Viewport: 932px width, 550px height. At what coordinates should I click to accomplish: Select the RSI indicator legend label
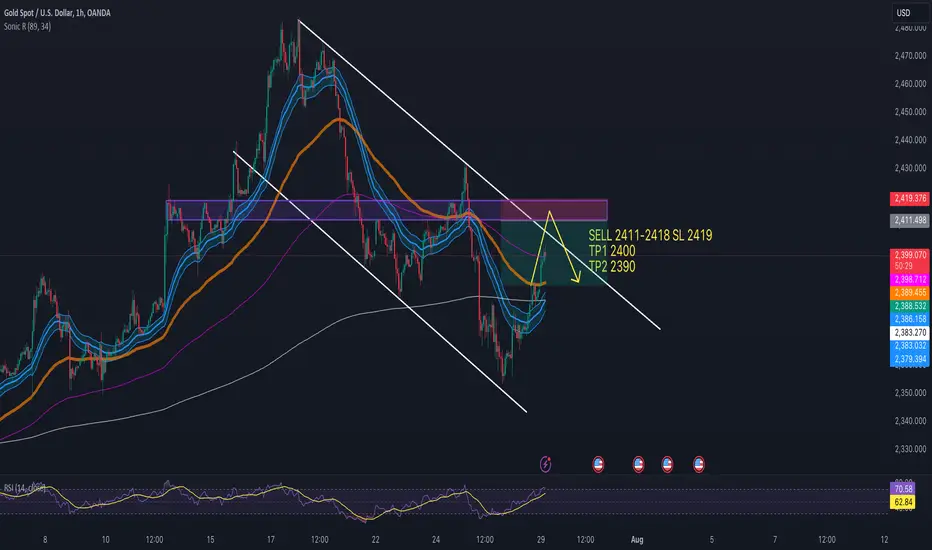(24, 488)
